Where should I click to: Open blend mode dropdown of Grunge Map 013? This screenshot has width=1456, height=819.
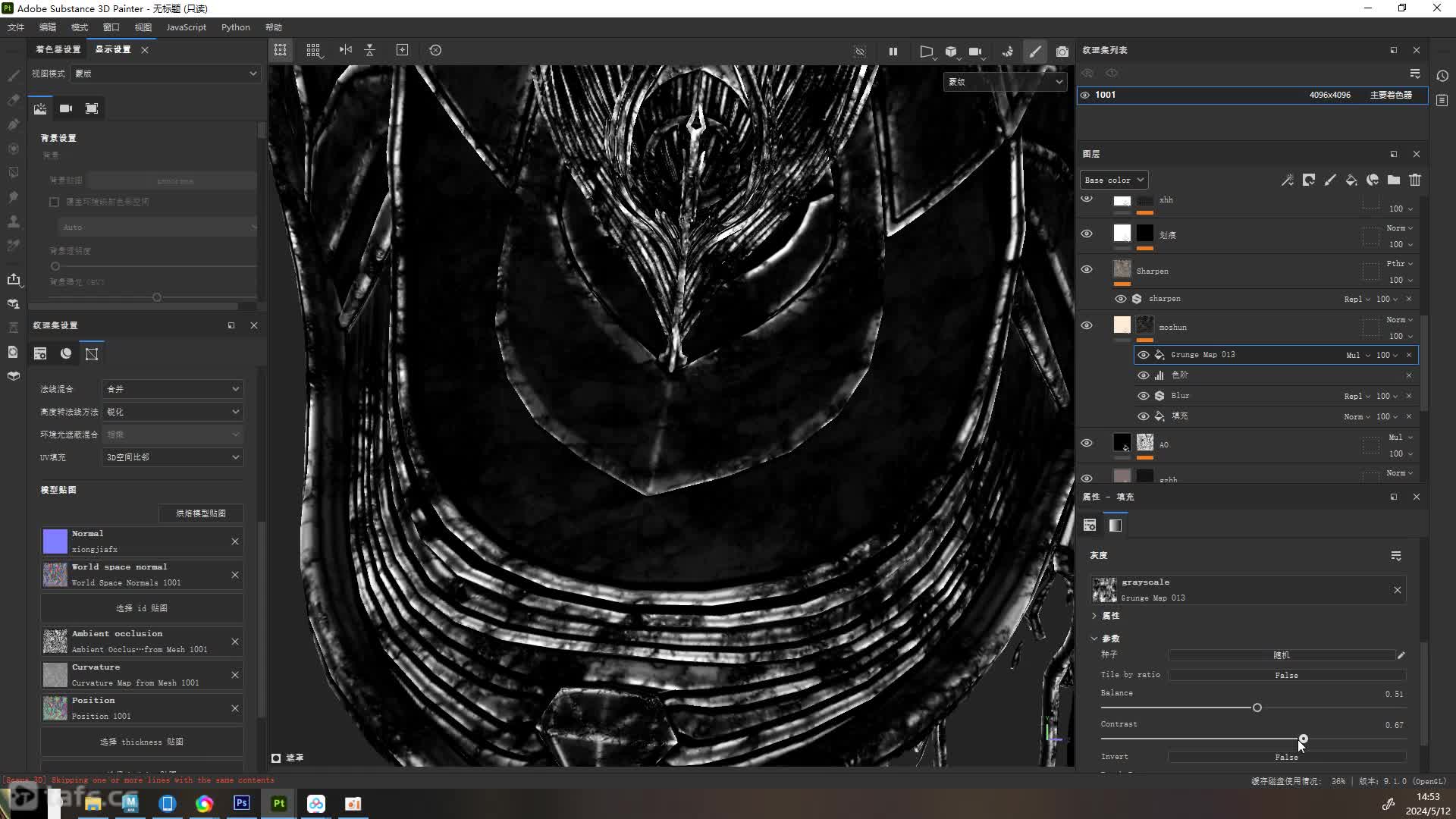pyautogui.click(x=1358, y=355)
